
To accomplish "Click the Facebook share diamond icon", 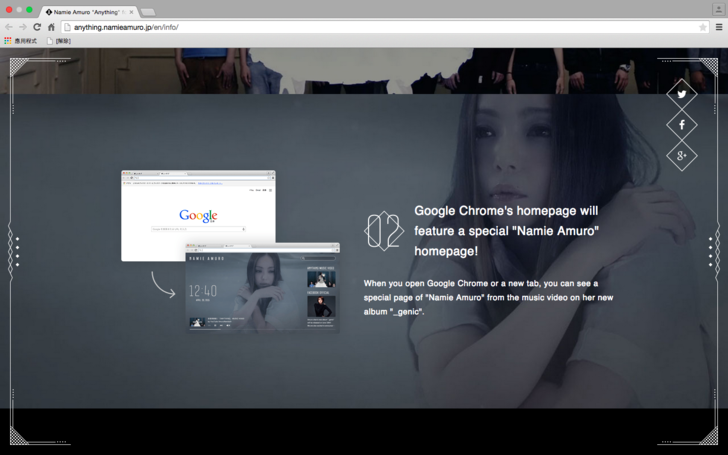I will [682, 125].
